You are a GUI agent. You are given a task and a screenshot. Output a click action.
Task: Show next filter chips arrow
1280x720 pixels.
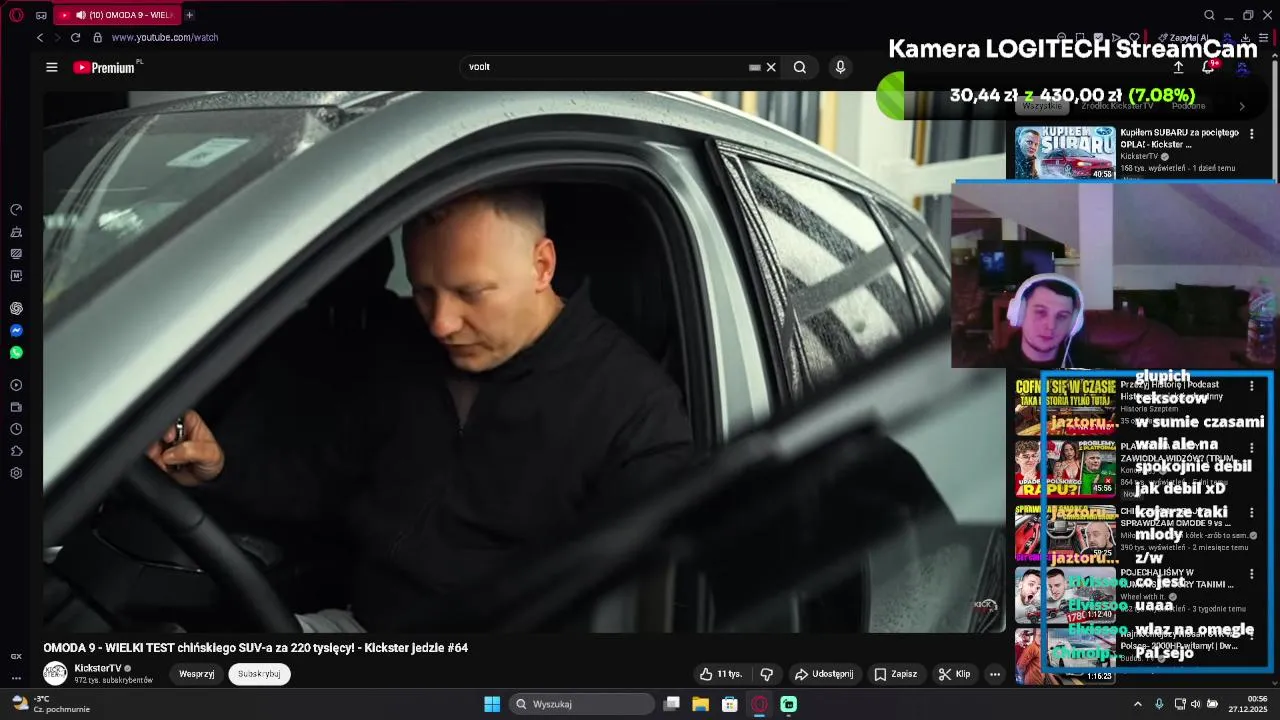(x=1242, y=106)
